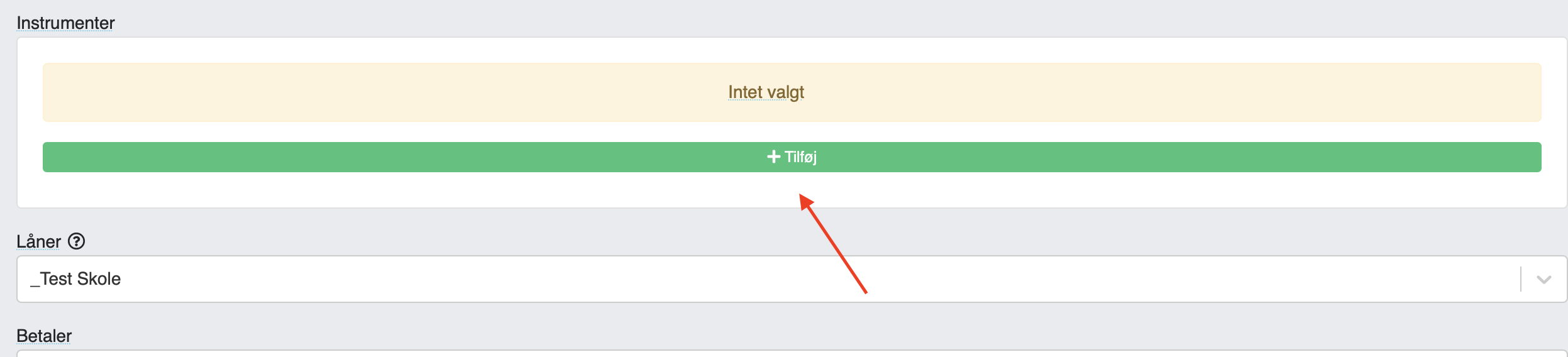Screen dimensions: 1568x357
Task: Click the question-mark help icon beside Låner
Action: click(76, 241)
